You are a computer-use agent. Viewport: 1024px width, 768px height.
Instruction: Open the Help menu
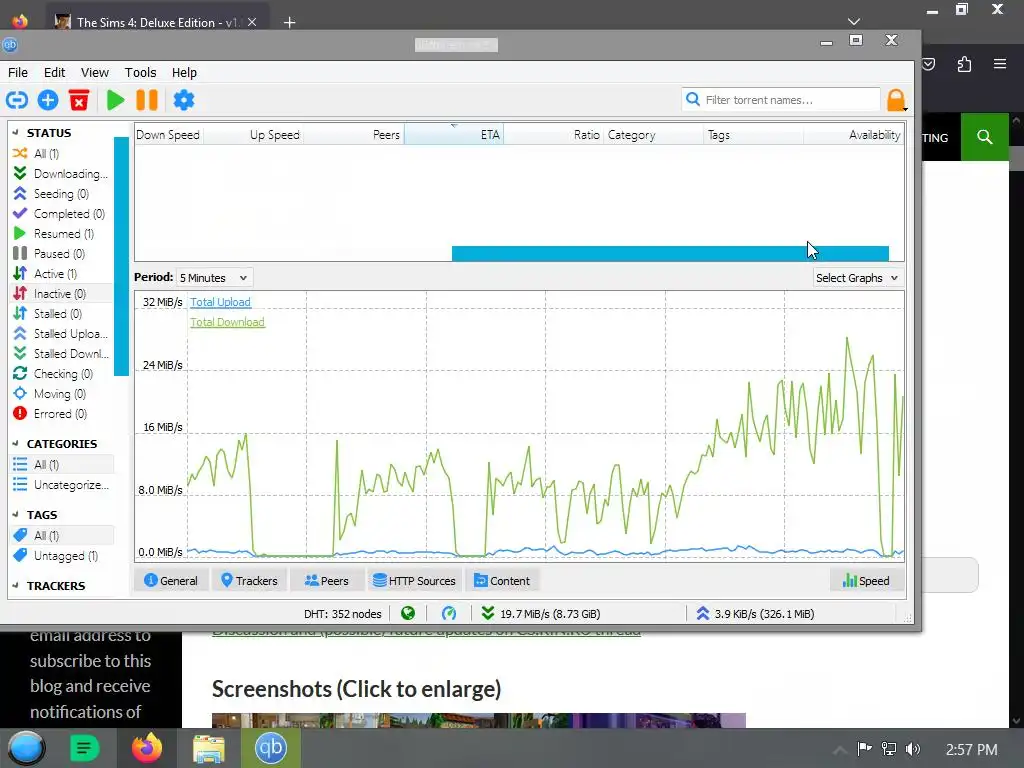[184, 72]
